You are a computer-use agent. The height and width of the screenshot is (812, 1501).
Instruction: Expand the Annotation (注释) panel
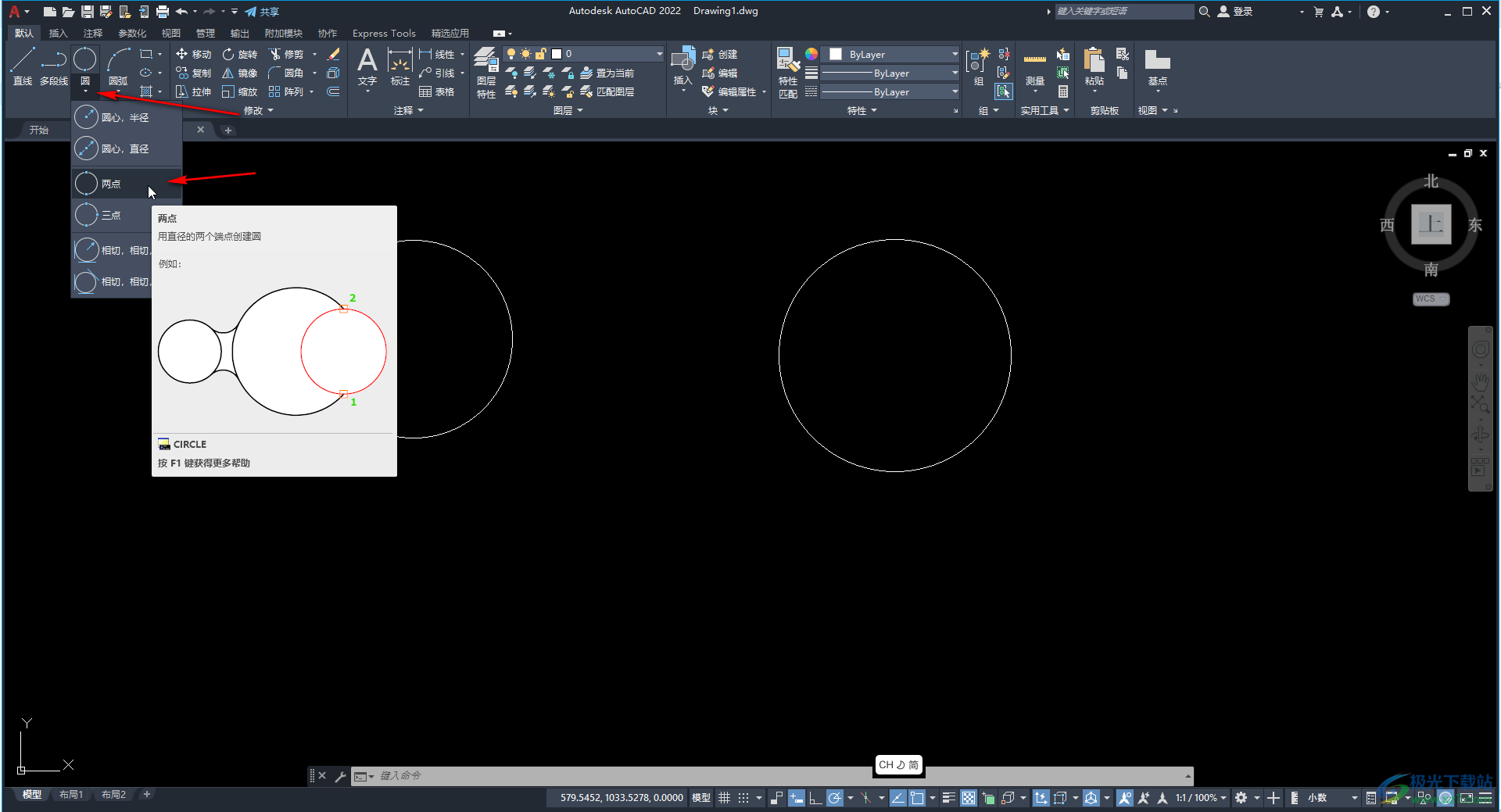pos(409,111)
